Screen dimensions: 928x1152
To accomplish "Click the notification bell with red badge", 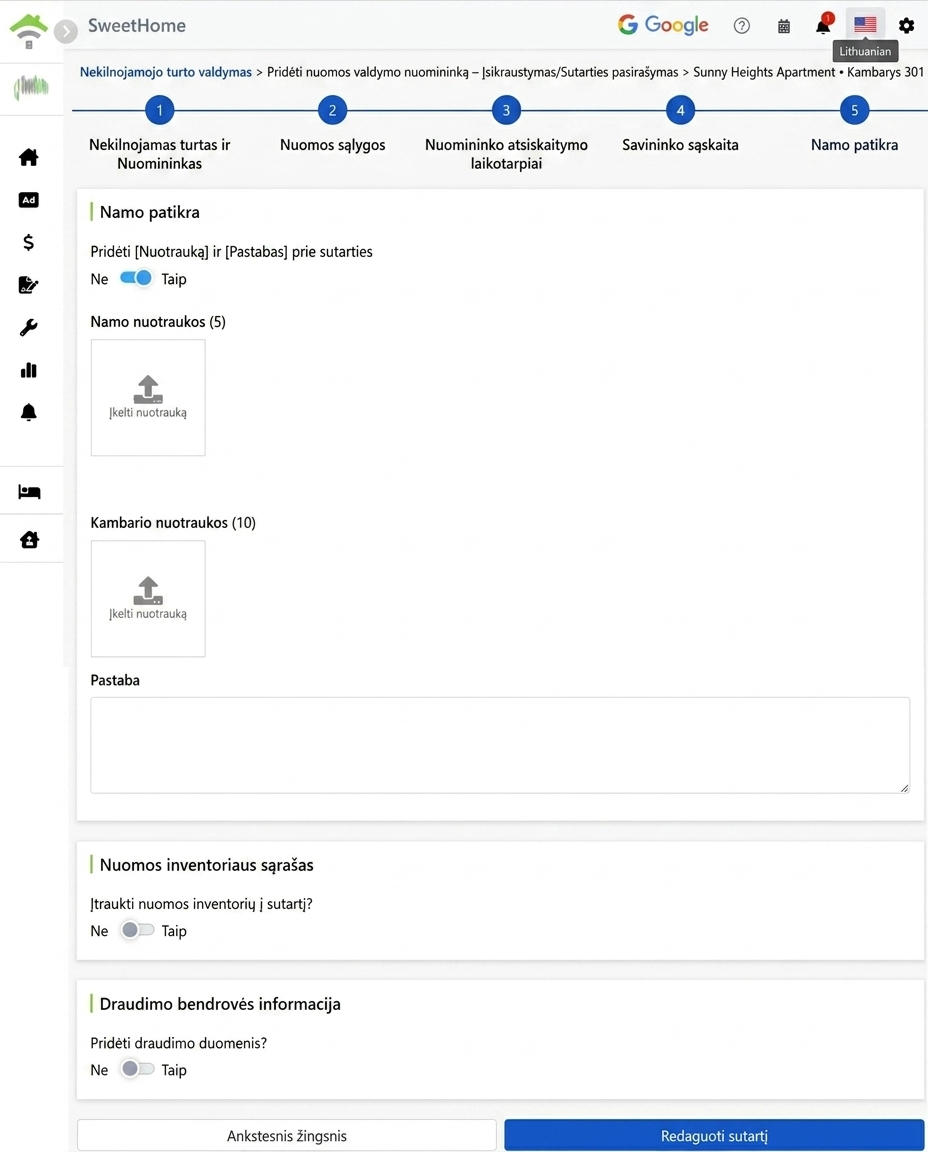I will 824,25.
